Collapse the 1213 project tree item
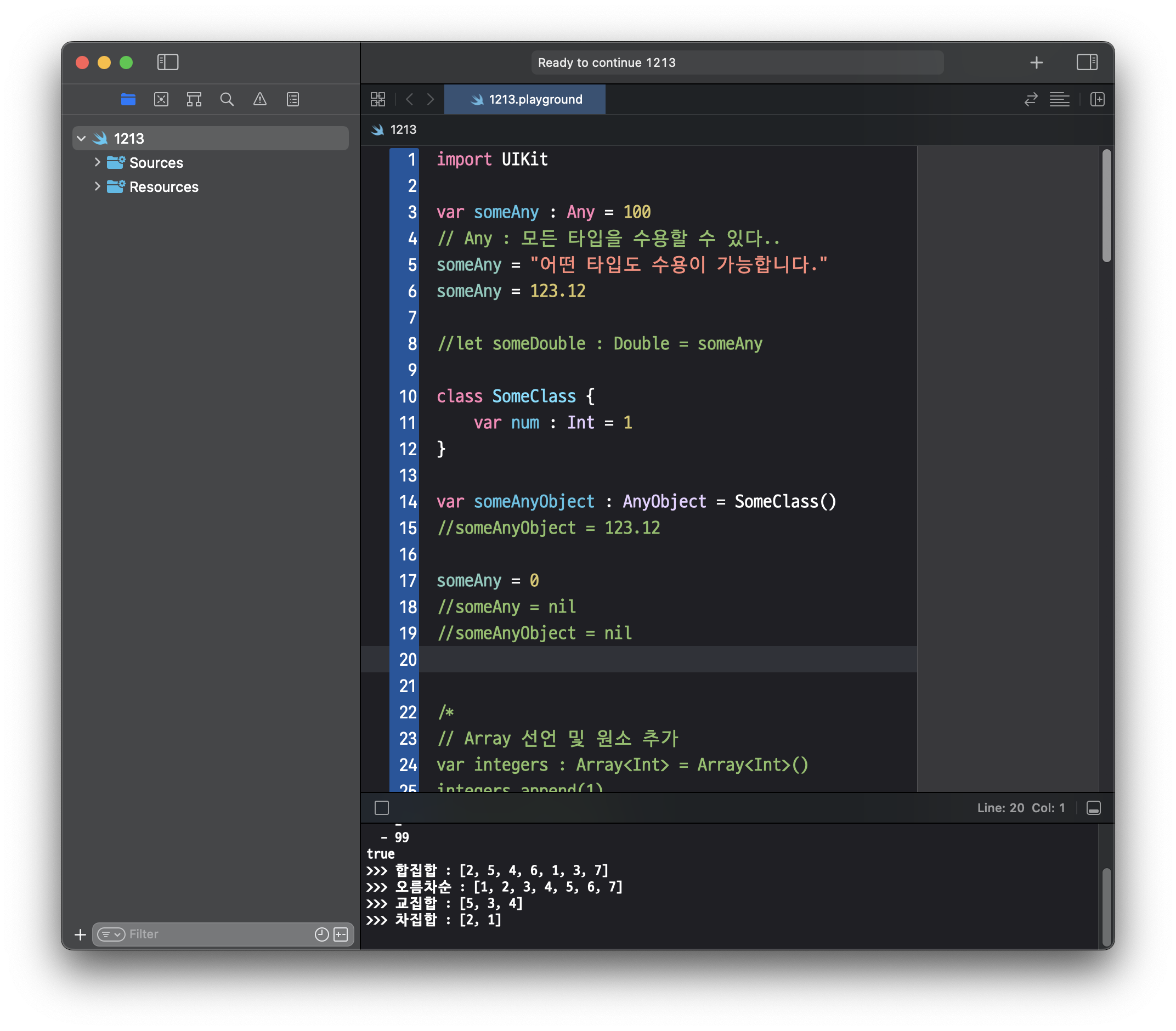The height and width of the screenshot is (1031, 1176). 81,139
